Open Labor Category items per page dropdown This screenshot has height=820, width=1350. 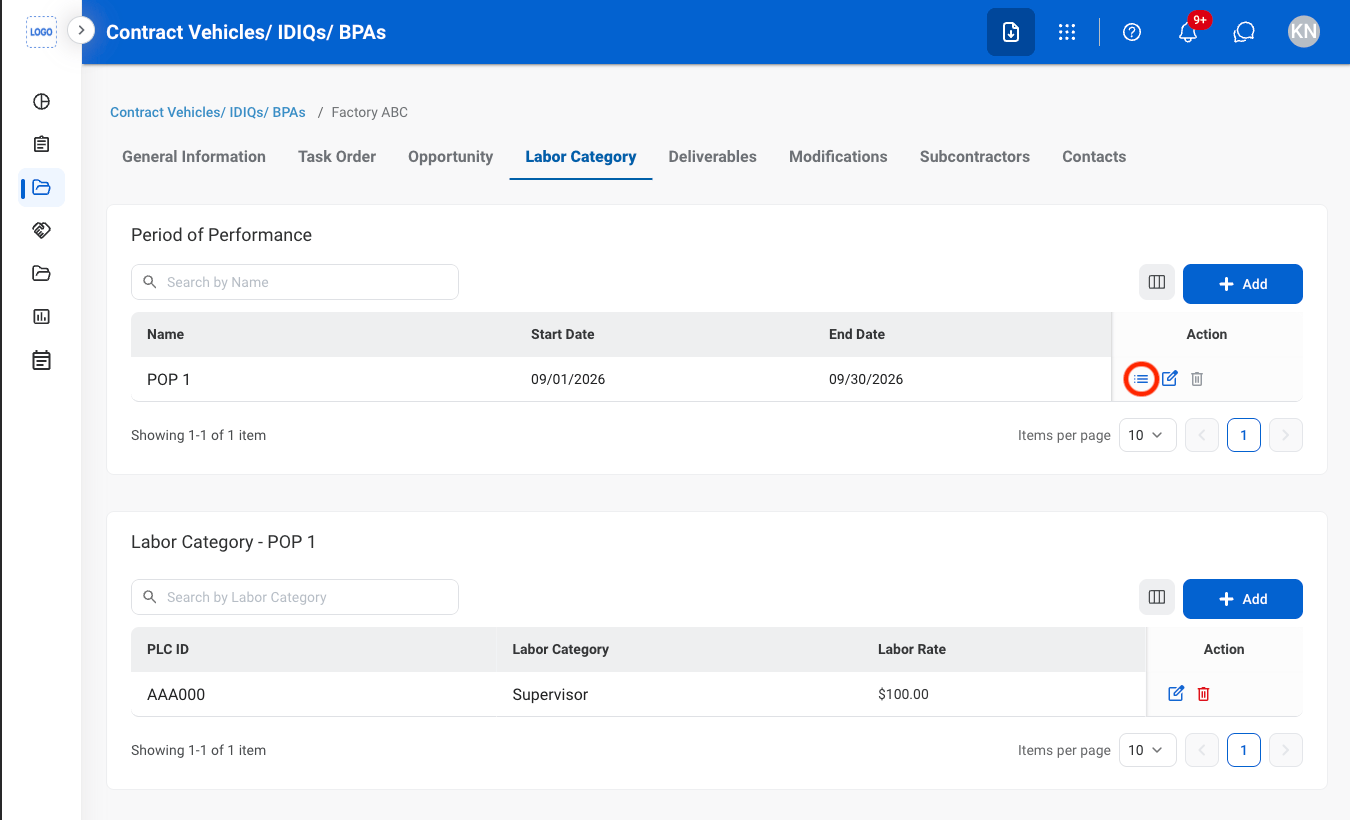click(1147, 750)
